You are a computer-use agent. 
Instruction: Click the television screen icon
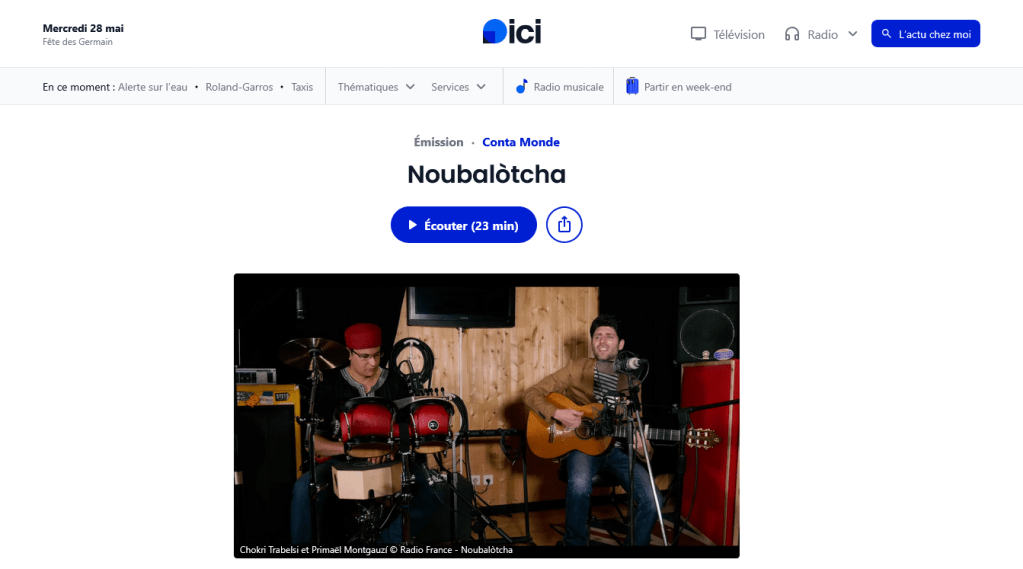point(698,34)
